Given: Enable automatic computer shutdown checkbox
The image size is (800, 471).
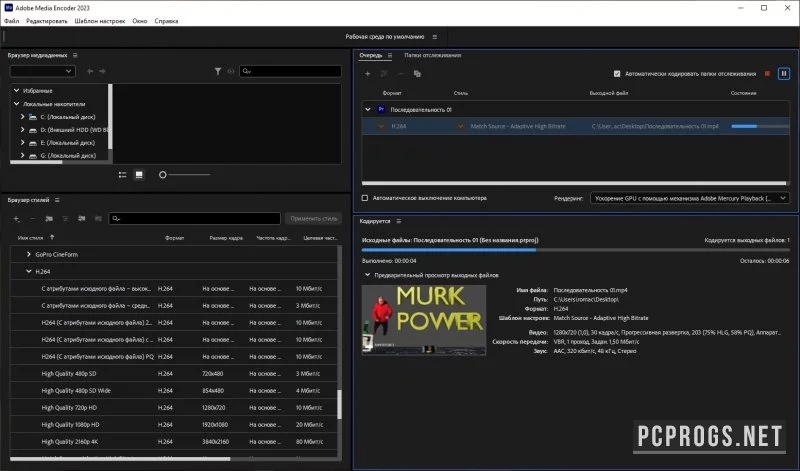Looking at the screenshot, I should pyautogui.click(x=365, y=198).
